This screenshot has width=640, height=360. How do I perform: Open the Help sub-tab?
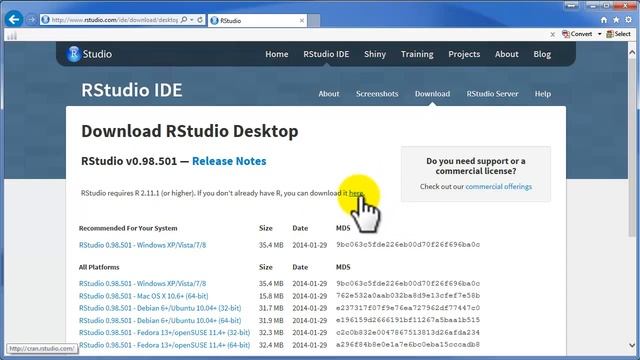coord(542,93)
